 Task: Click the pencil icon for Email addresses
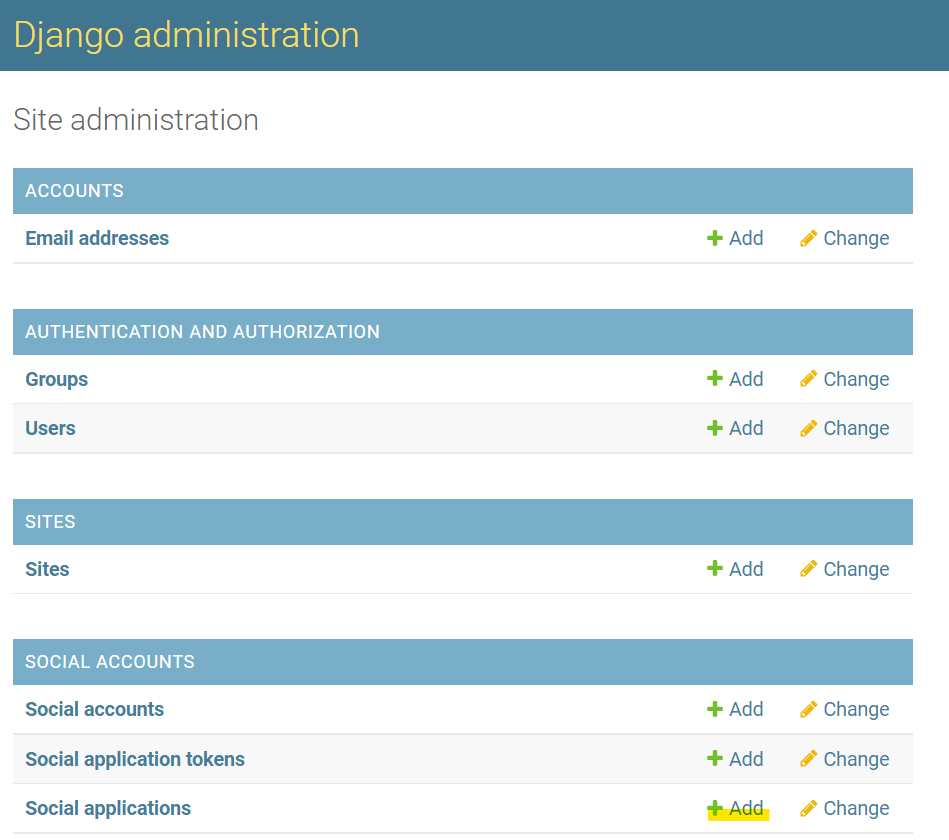tap(809, 239)
